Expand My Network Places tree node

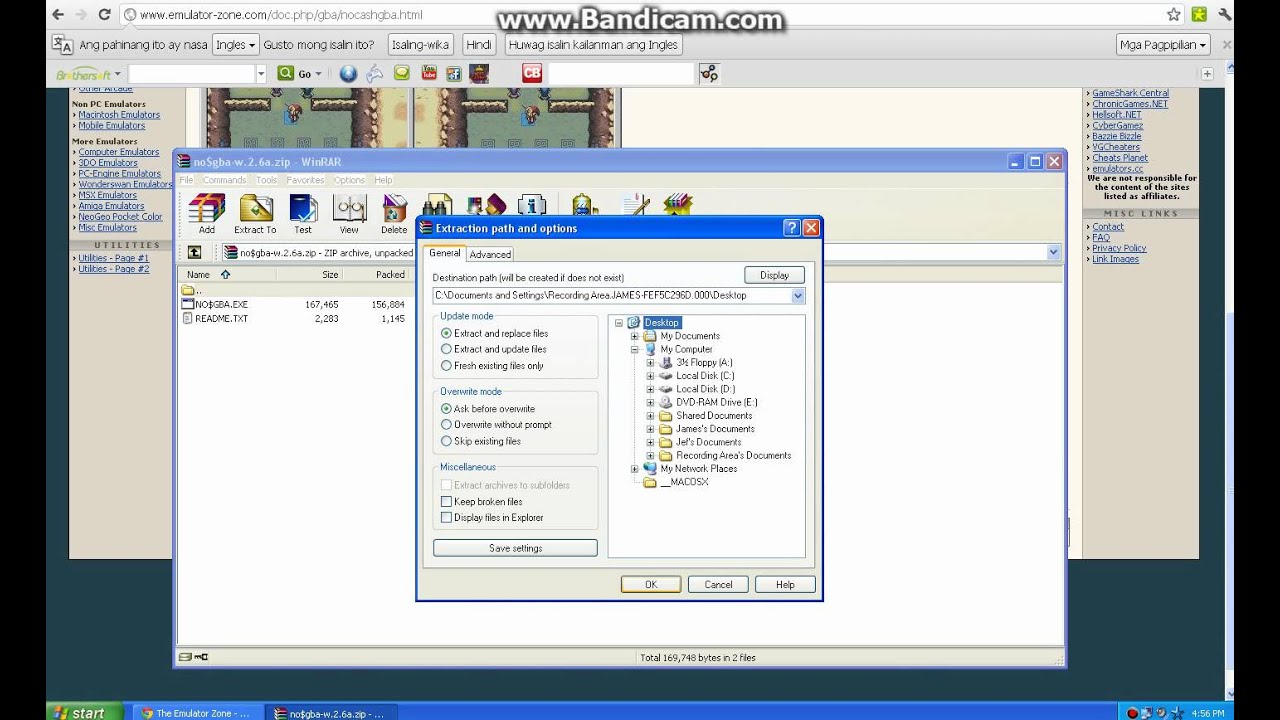coord(634,469)
